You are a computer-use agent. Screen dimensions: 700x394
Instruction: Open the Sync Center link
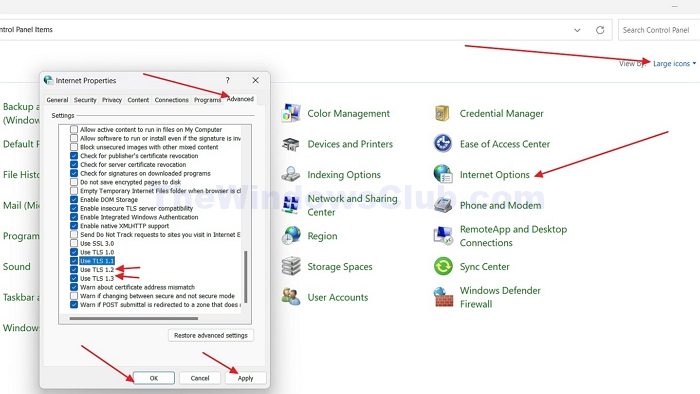pyautogui.click(x=484, y=266)
